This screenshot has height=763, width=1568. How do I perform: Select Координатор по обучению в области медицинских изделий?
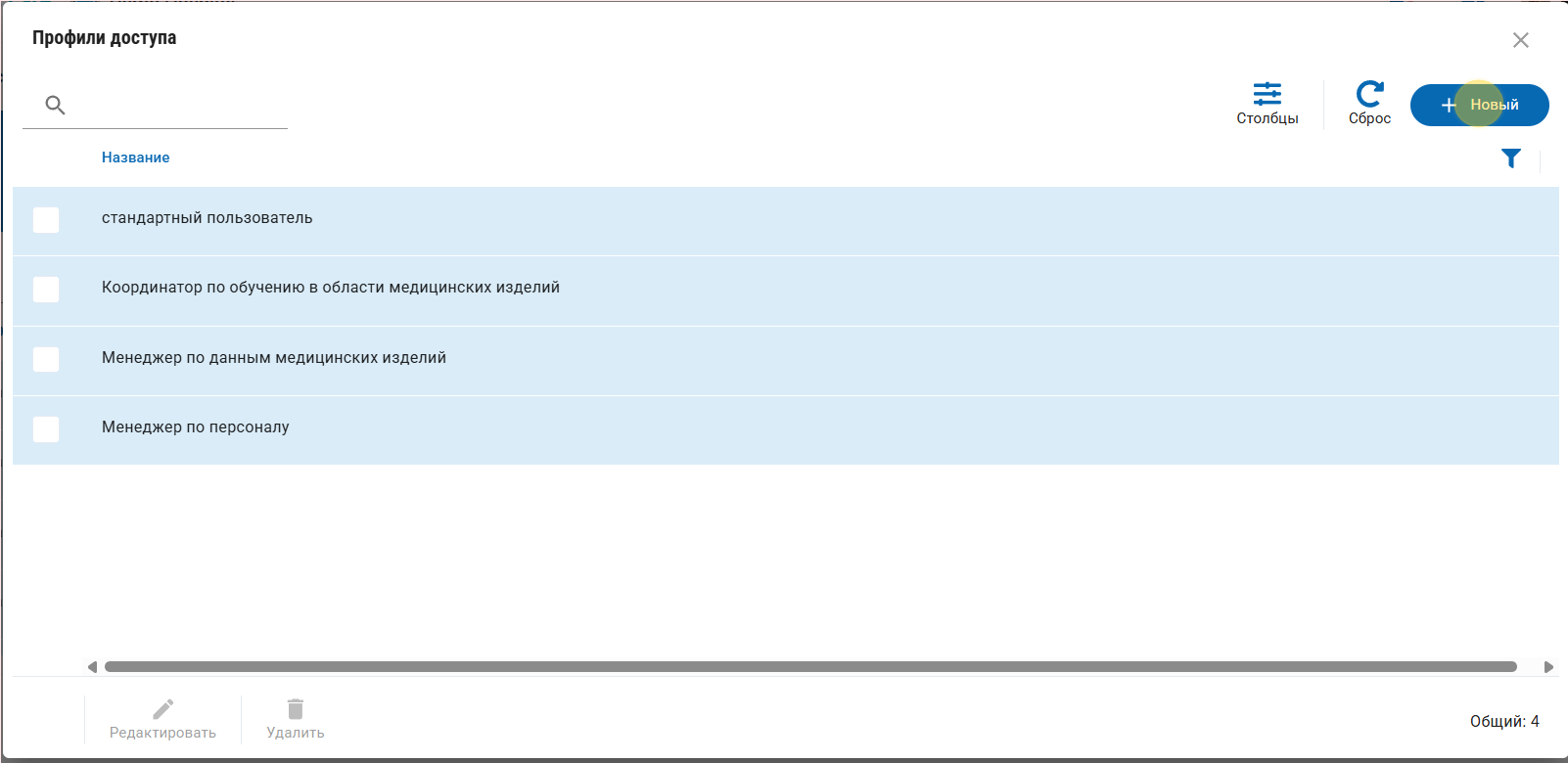(x=330, y=288)
